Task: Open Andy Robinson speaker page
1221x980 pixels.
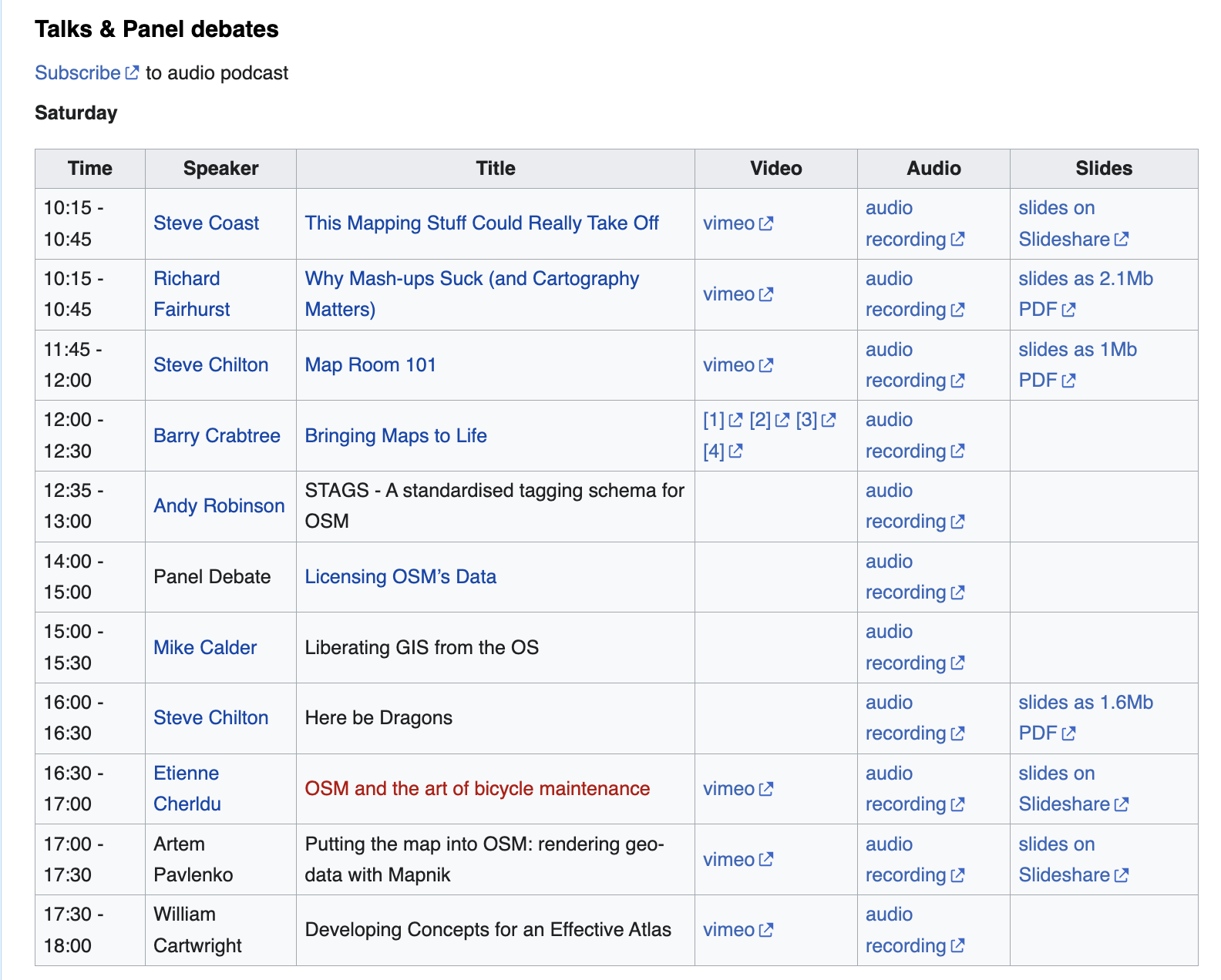Action: (x=219, y=506)
